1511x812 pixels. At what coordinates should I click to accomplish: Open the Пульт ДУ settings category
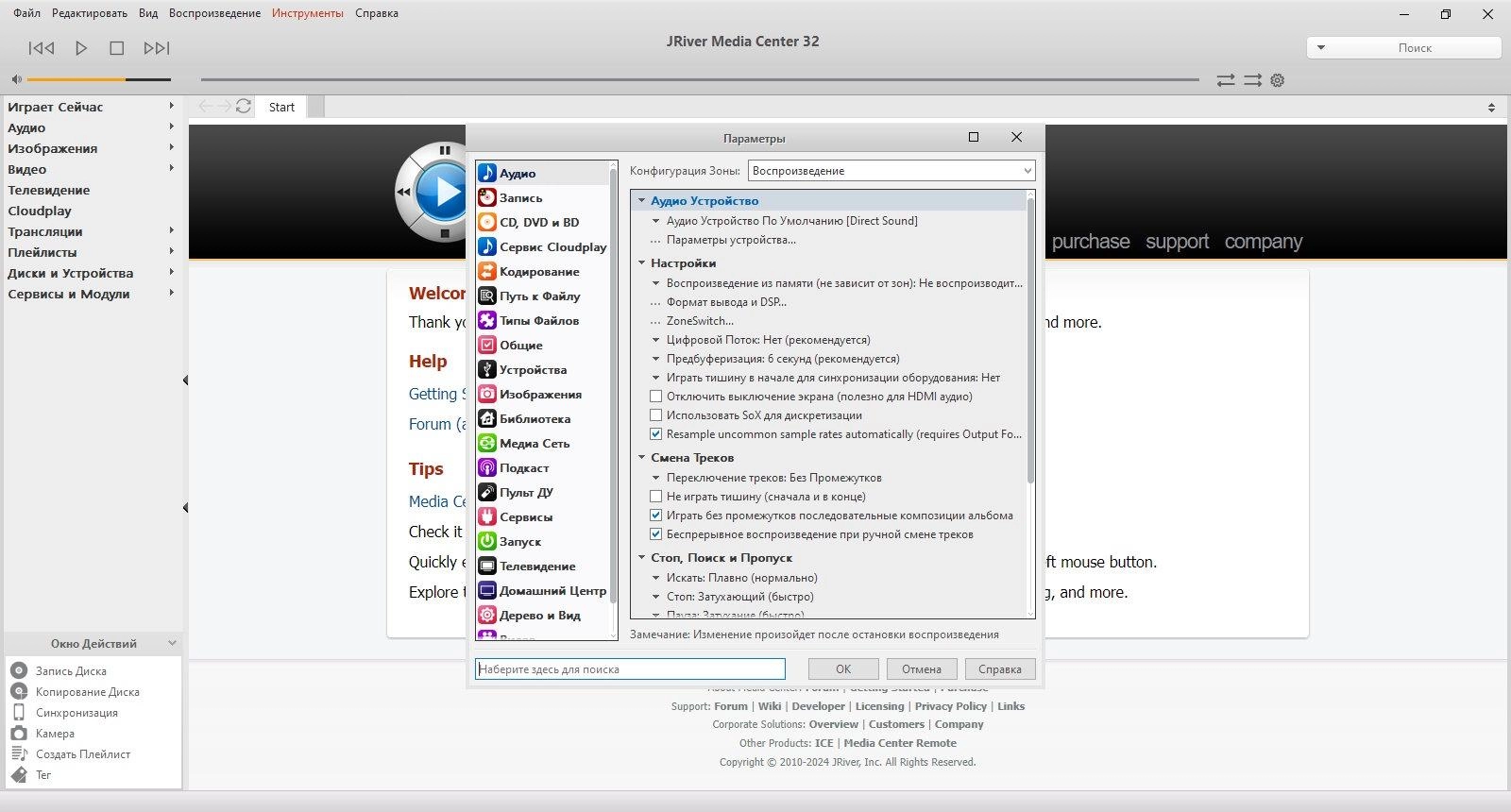pos(525,493)
